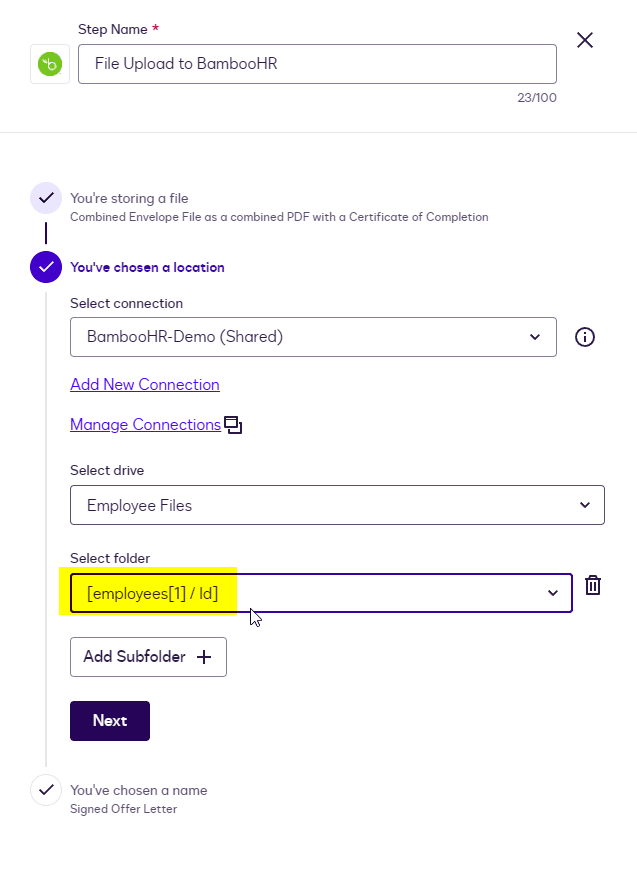Click the checkmark for storing a file step
The height and width of the screenshot is (871, 637).
45,198
